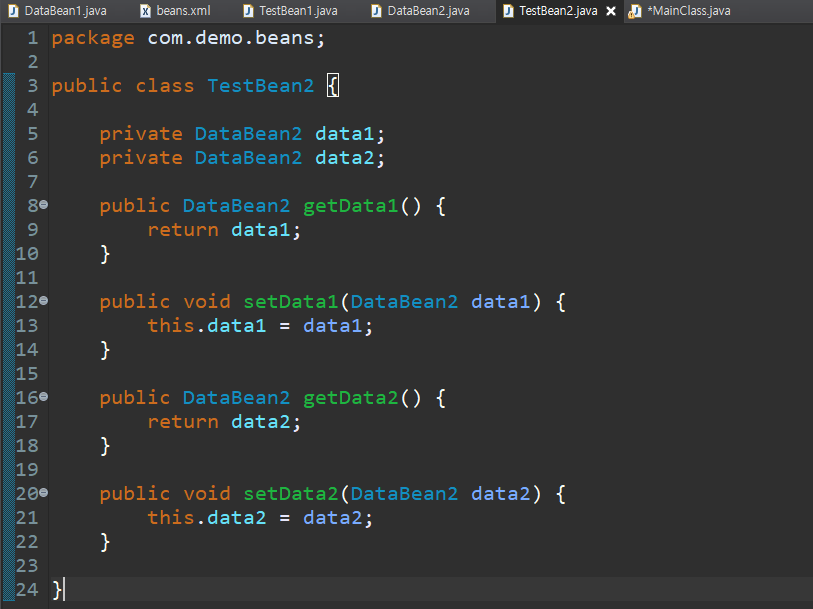Open the DataBean2.java tab
813x609 pixels.
[422, 11]
